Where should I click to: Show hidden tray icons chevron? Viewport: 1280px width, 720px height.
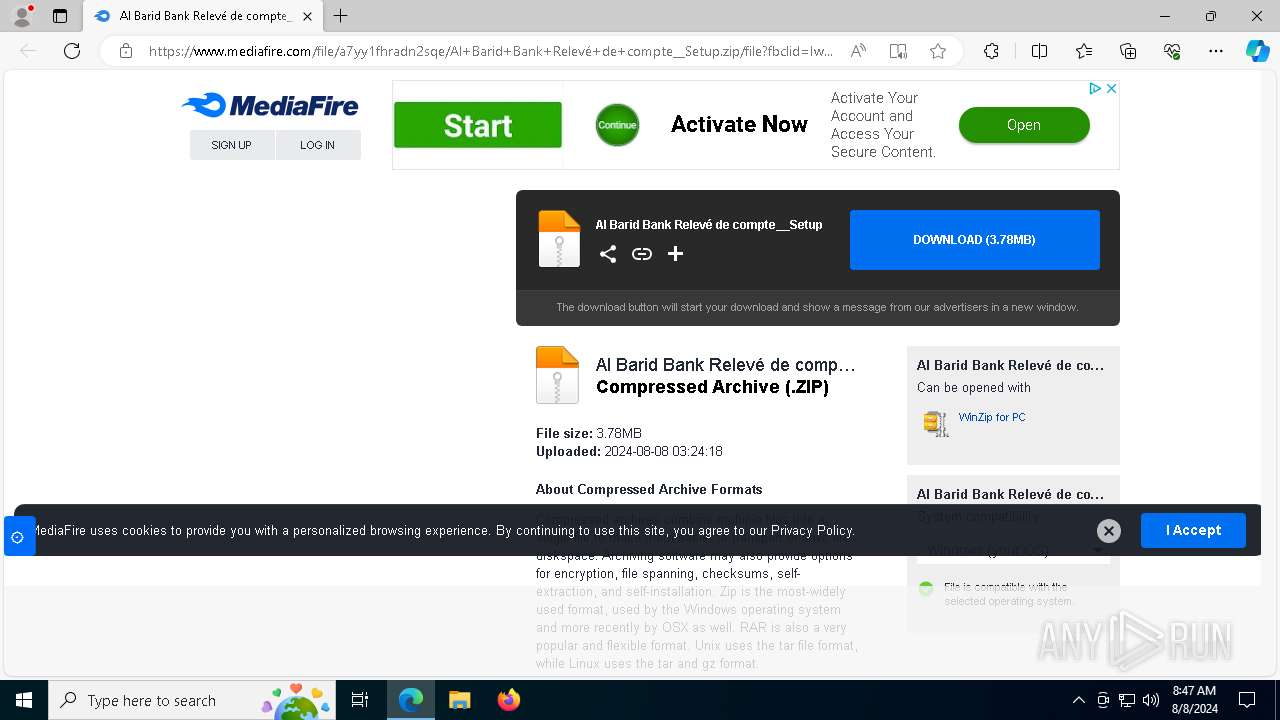1078,700
